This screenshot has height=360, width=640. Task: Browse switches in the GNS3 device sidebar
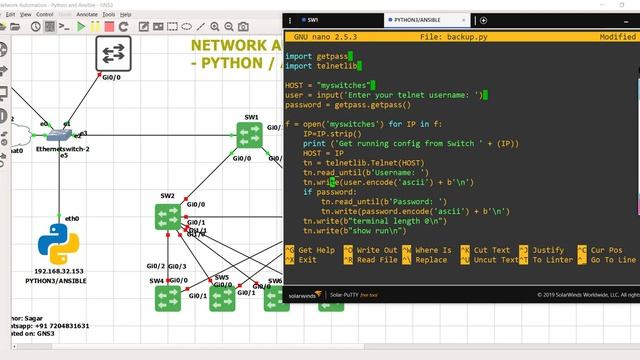(3, 71)
